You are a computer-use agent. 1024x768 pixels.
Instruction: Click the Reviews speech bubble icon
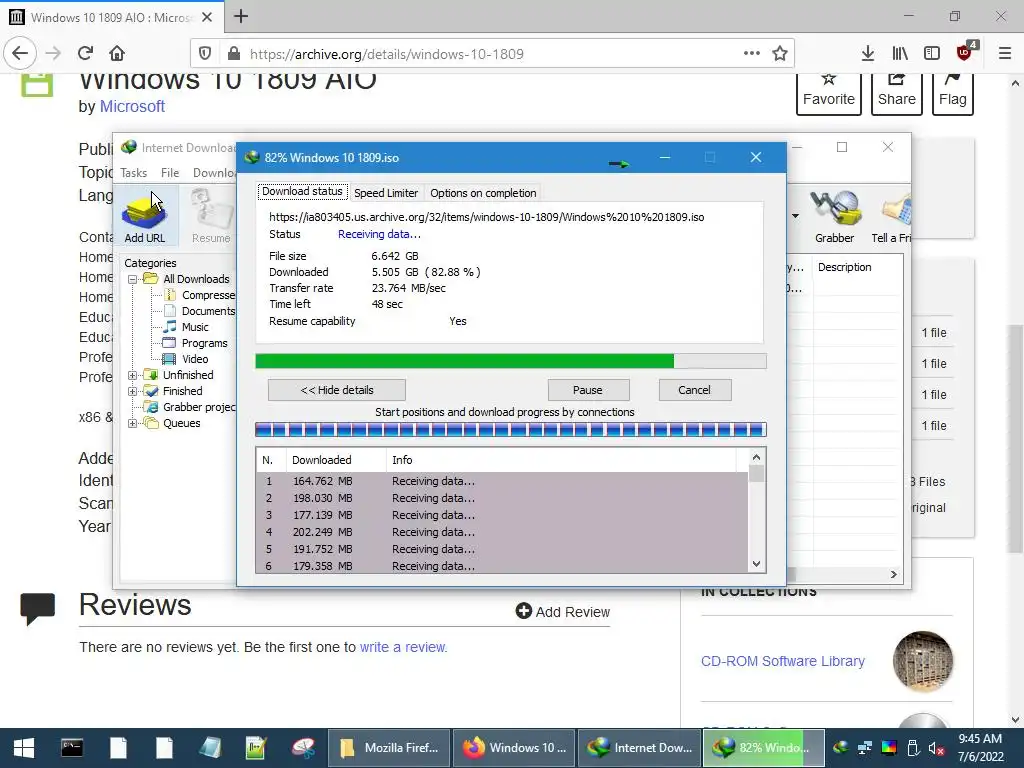37,609
